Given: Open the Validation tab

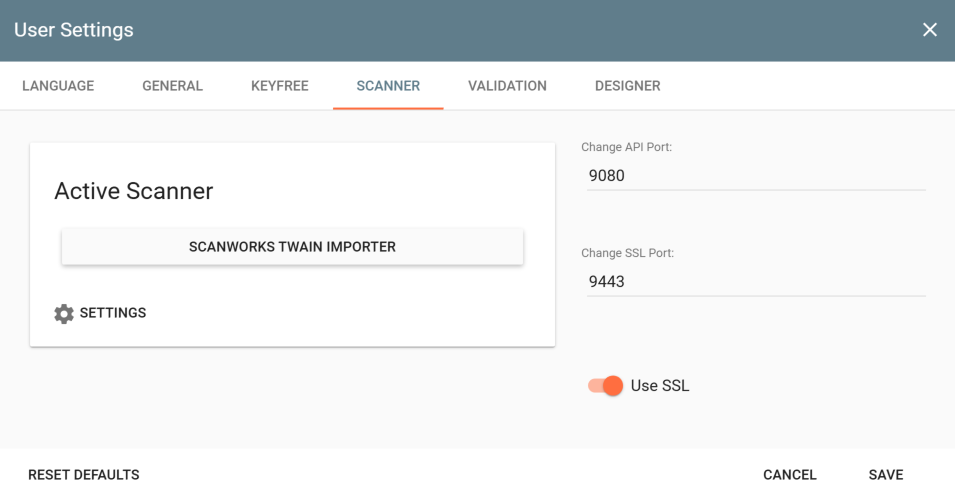Looking at the screenshot, I should (x=507, y=86).
